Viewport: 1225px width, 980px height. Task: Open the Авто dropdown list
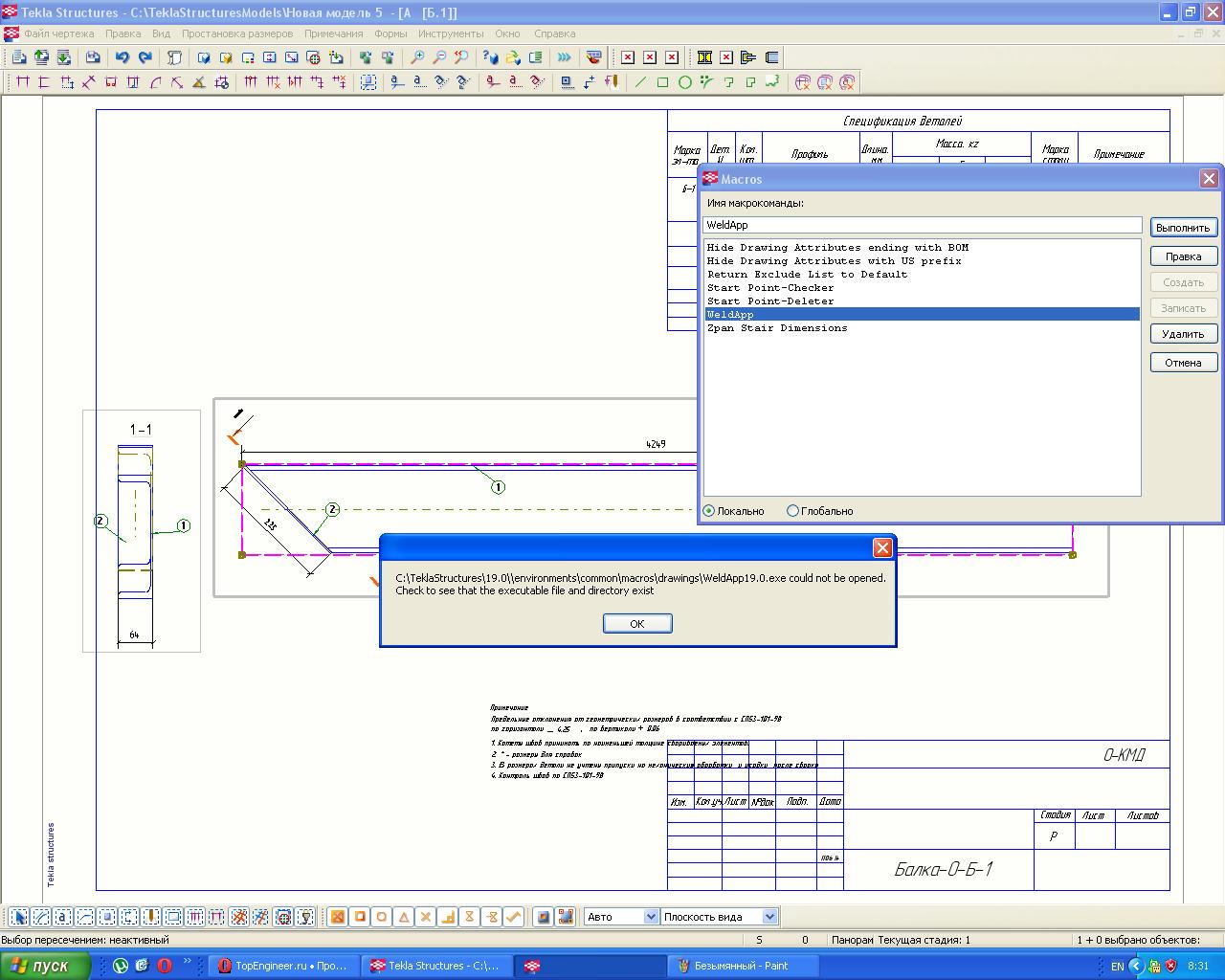tap(651, 917)
